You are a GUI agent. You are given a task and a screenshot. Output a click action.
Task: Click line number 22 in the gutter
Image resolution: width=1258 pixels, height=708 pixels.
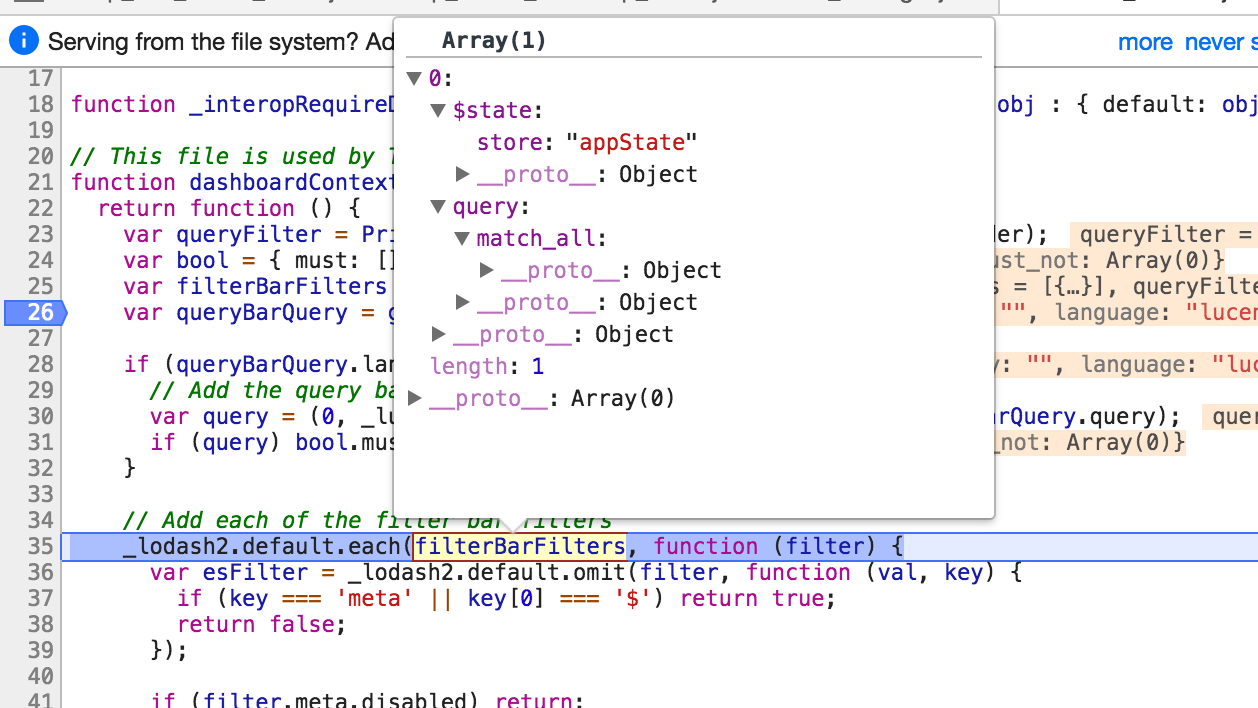39,208
